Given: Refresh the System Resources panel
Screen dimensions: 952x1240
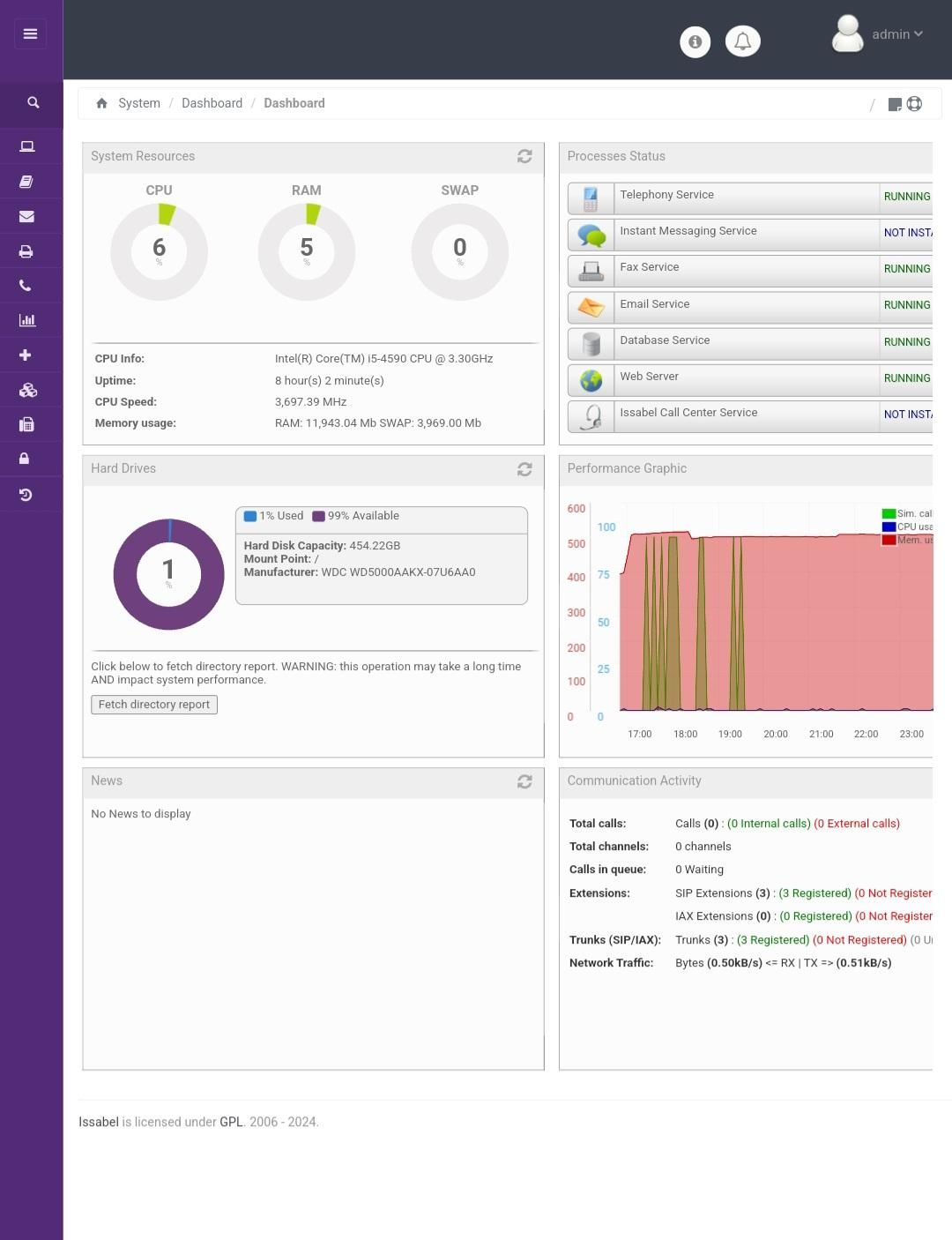Looking at the screenshot, I should click(524, 156).
